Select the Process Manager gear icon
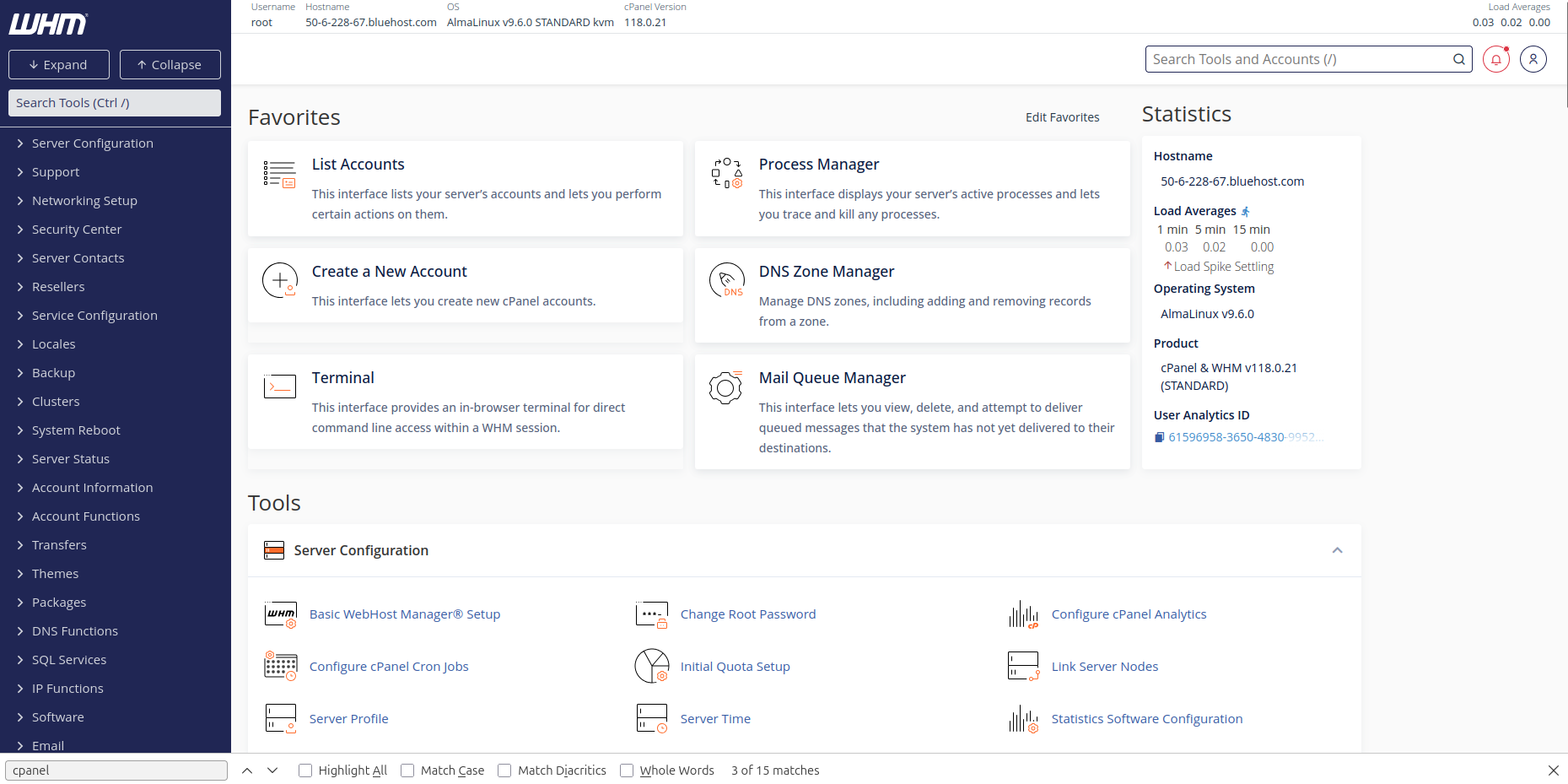The image size is (1568, 784). (x=726, y=174)
